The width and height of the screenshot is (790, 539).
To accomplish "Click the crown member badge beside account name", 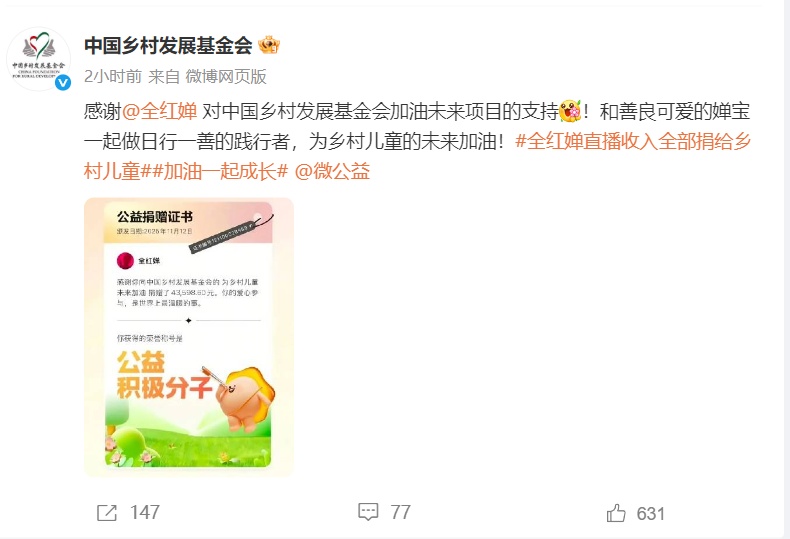I will [x=269, y=46].
